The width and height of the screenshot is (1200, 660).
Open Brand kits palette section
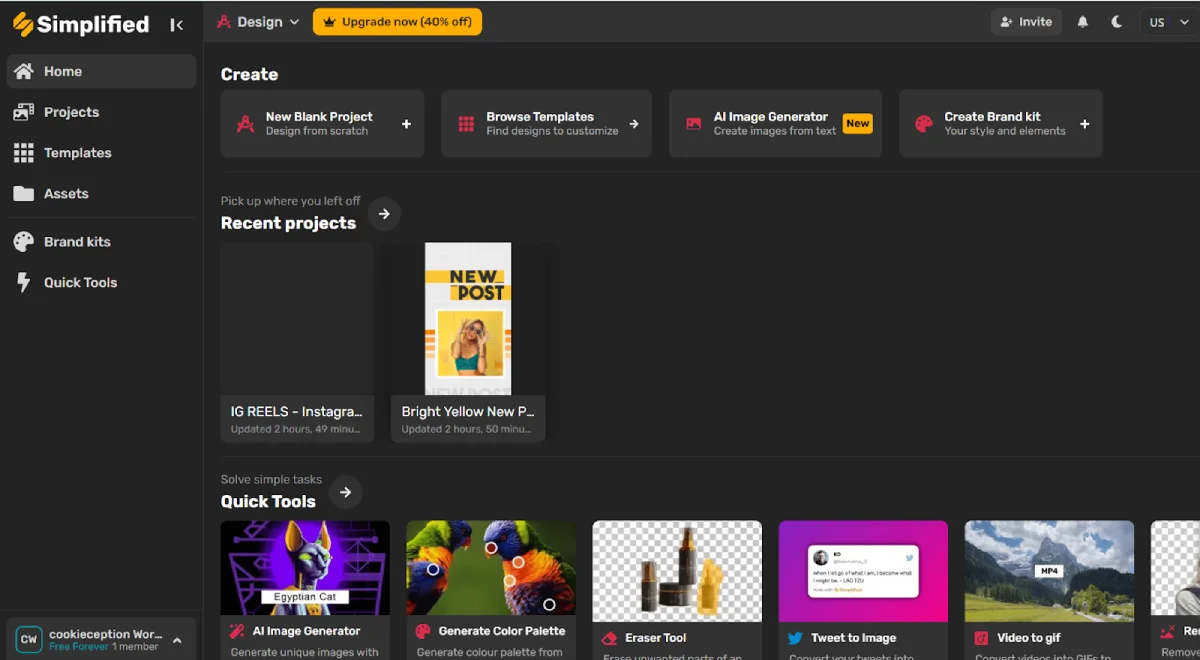point(77,242)
